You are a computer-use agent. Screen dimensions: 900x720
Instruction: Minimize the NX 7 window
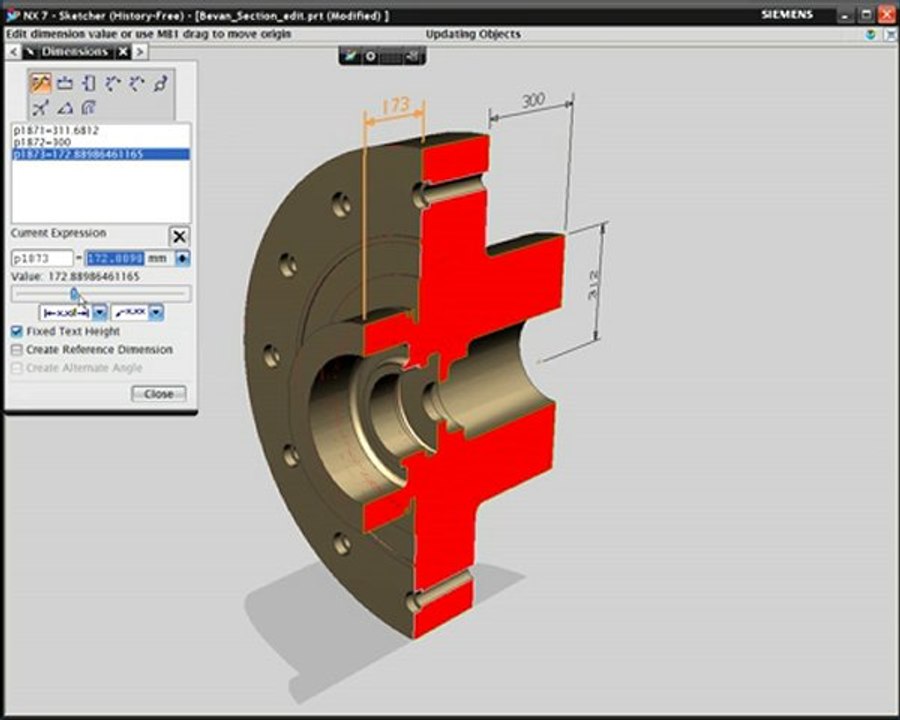click(x=844, y=16)
